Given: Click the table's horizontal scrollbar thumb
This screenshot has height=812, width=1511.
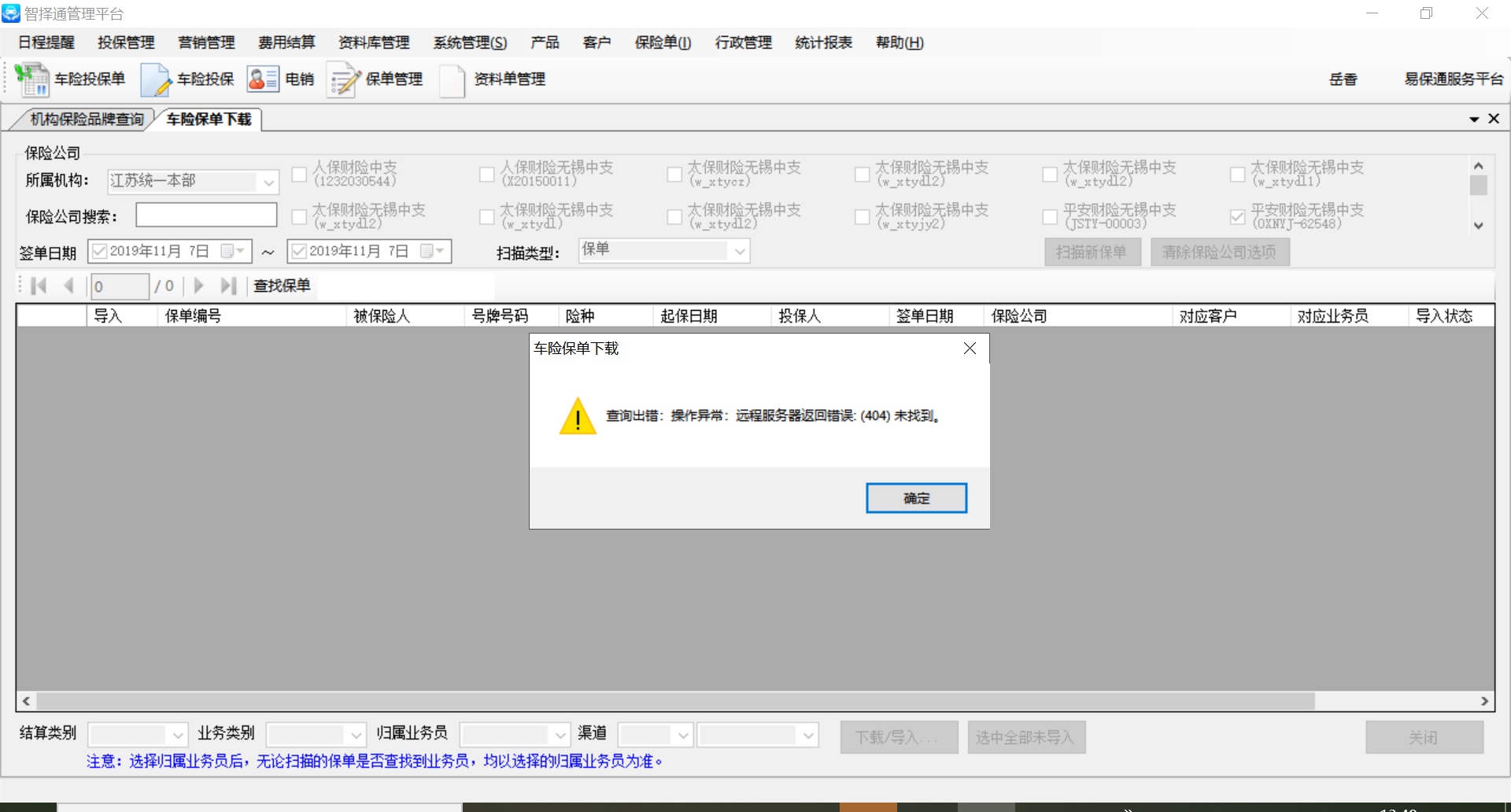Looking at the screenshot, I should (675, 701).
